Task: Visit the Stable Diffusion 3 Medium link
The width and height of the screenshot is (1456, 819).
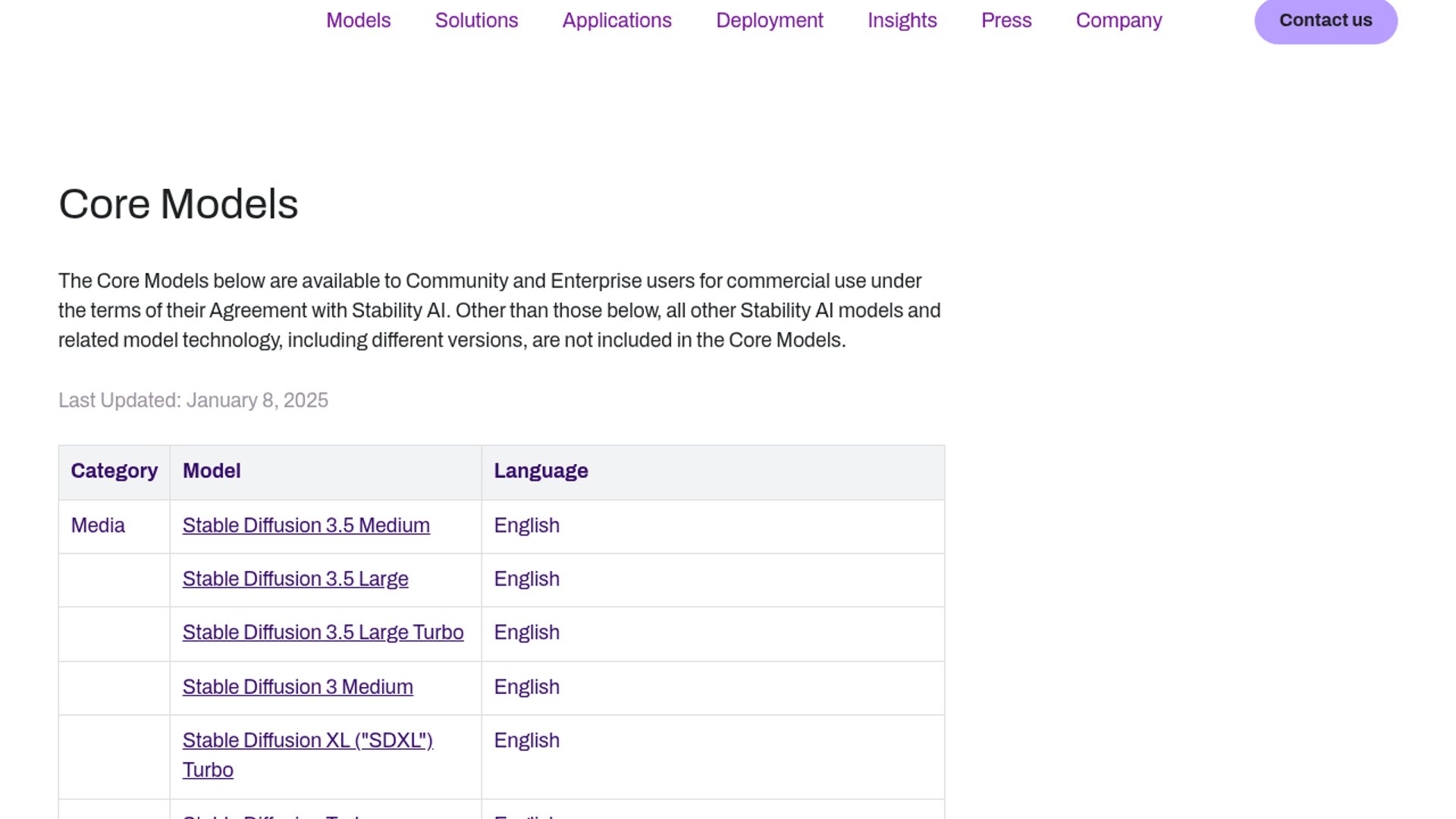Action: click(297, 687)
